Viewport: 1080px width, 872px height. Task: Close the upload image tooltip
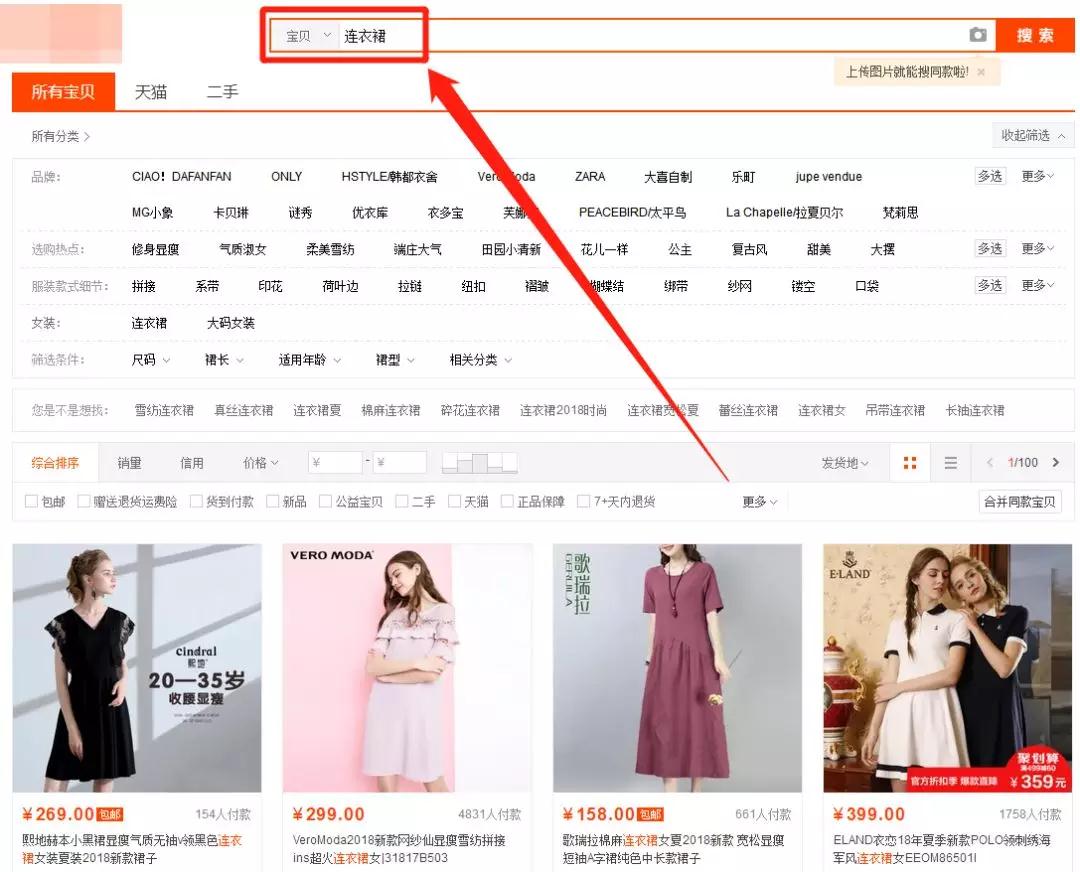[x=982, y=72]
